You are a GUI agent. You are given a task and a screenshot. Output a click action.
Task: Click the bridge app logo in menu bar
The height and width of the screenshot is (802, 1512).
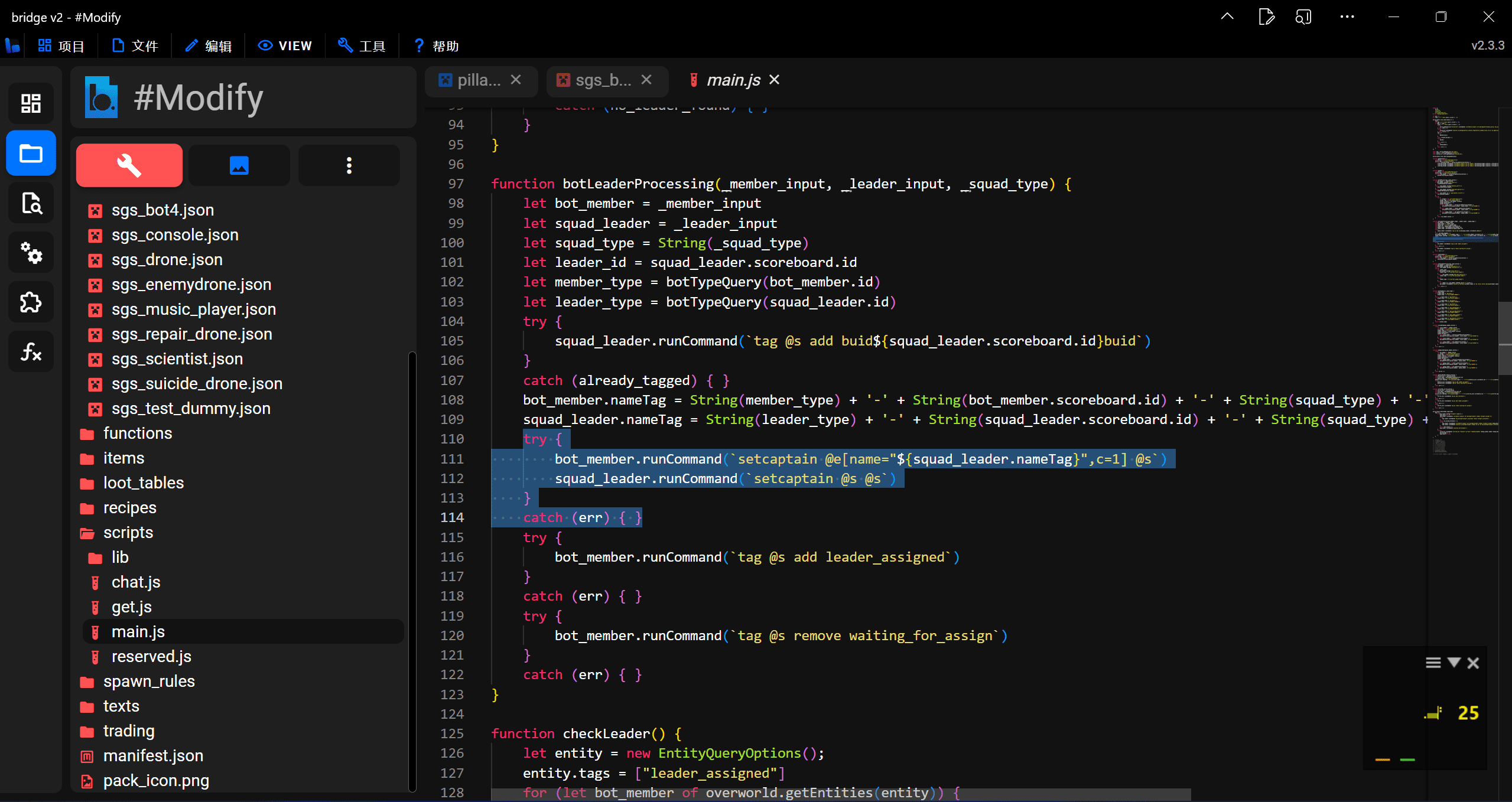click(x=12, y=45)
